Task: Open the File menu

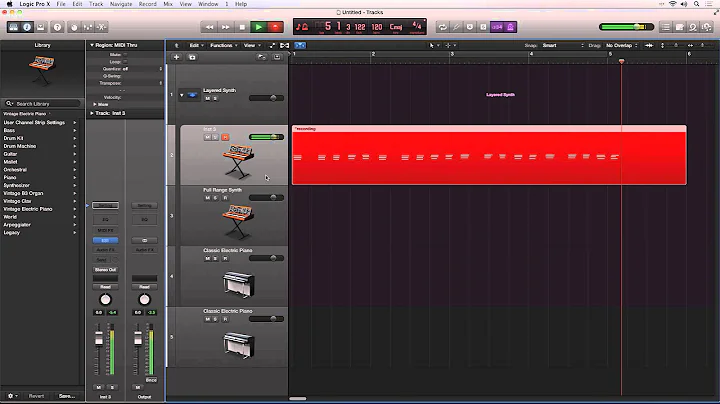Action: [61, 4]
